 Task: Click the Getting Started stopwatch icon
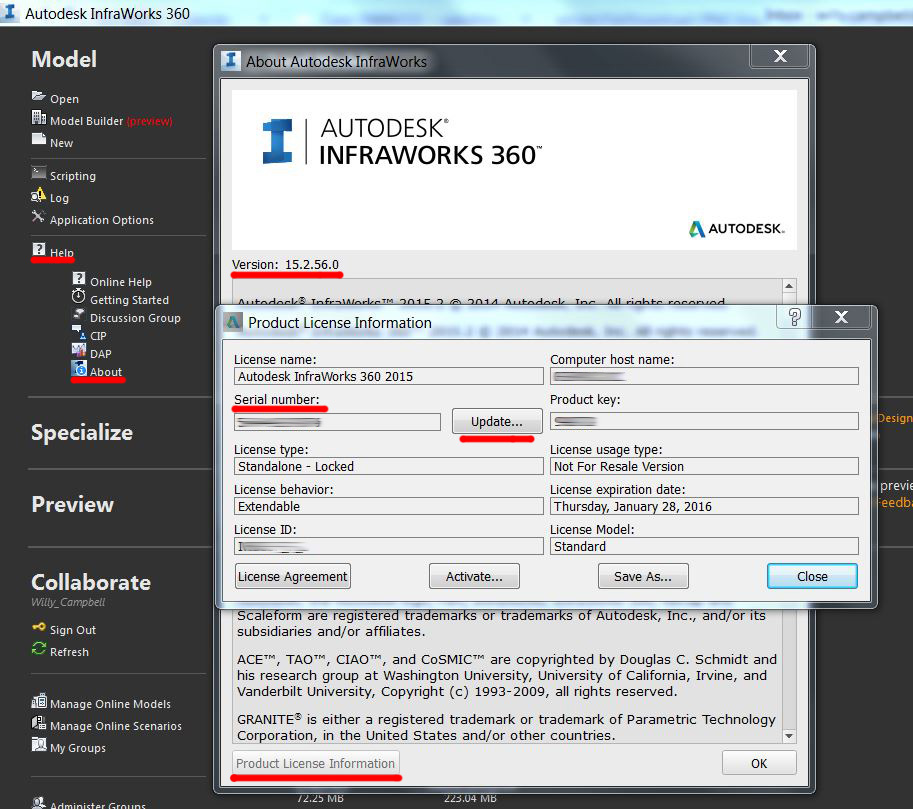[79, 296]
